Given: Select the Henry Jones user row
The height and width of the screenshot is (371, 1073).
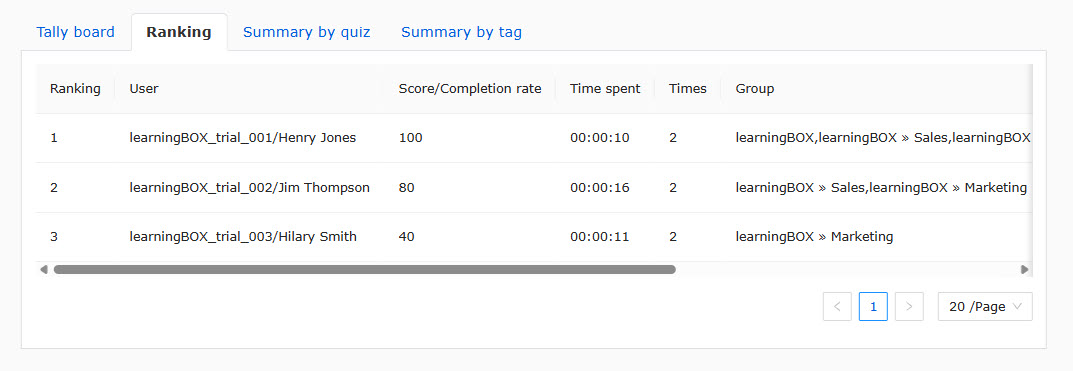Looking at the screenshot, I should coord(534,138).
